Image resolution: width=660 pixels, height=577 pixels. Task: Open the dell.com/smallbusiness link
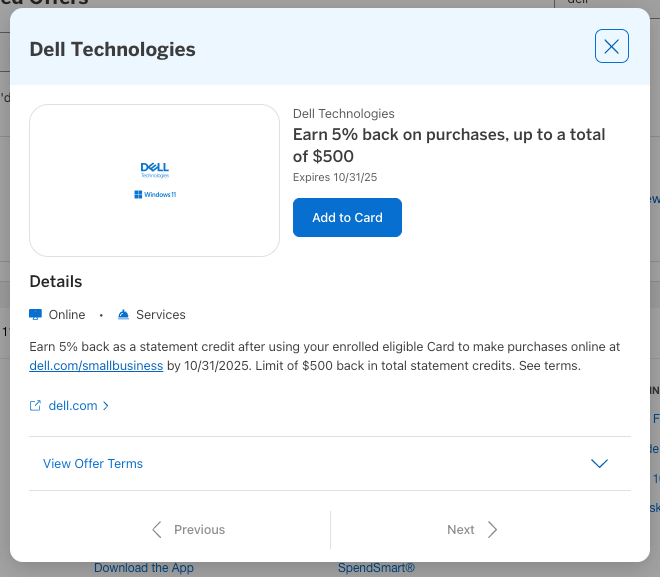pyautogui.click(x=96, y=366)
